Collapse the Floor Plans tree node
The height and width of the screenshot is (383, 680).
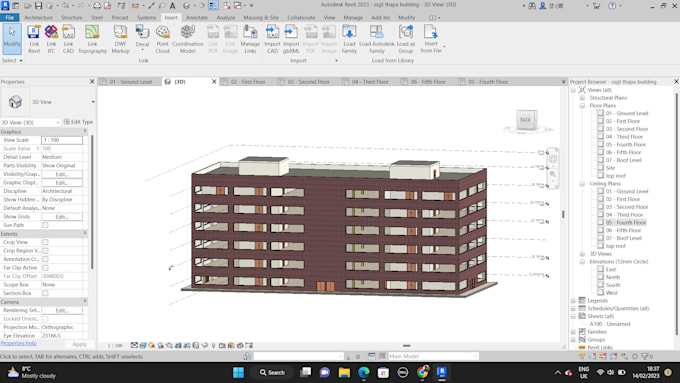click(582, 105)
